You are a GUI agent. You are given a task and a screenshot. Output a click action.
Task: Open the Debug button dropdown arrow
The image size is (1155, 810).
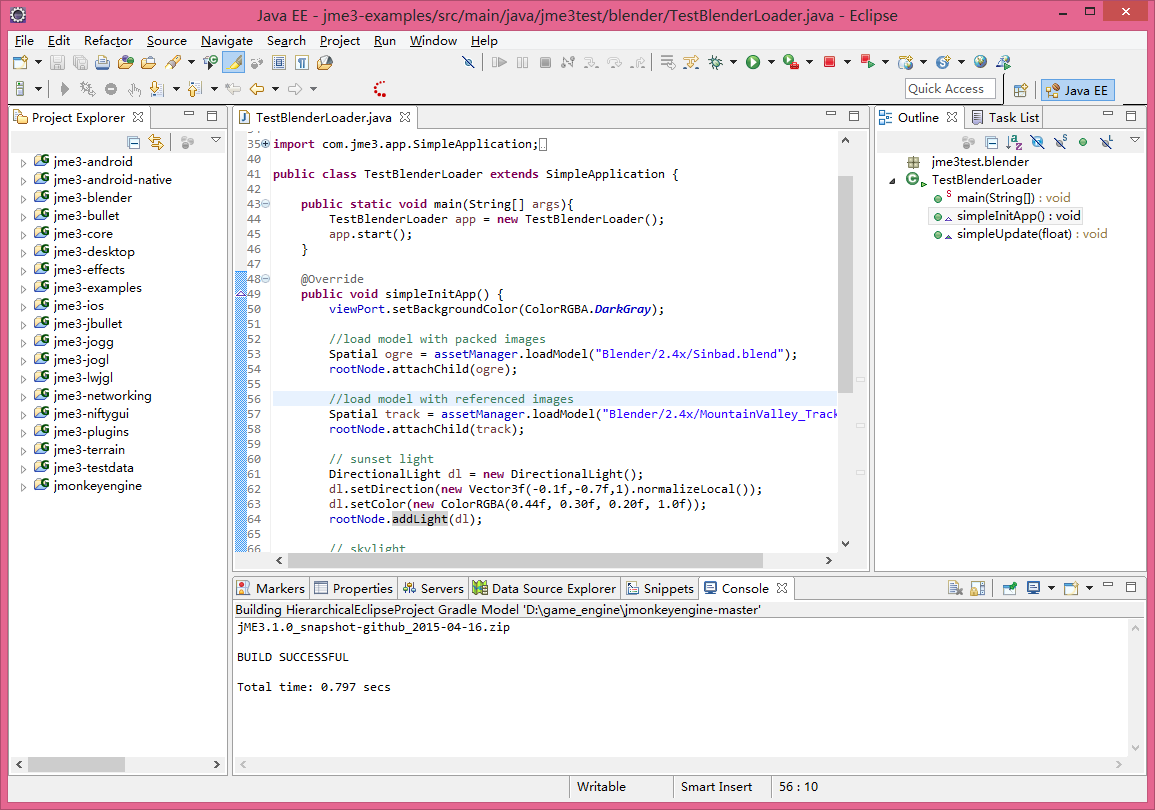click(x=733, y=63)
